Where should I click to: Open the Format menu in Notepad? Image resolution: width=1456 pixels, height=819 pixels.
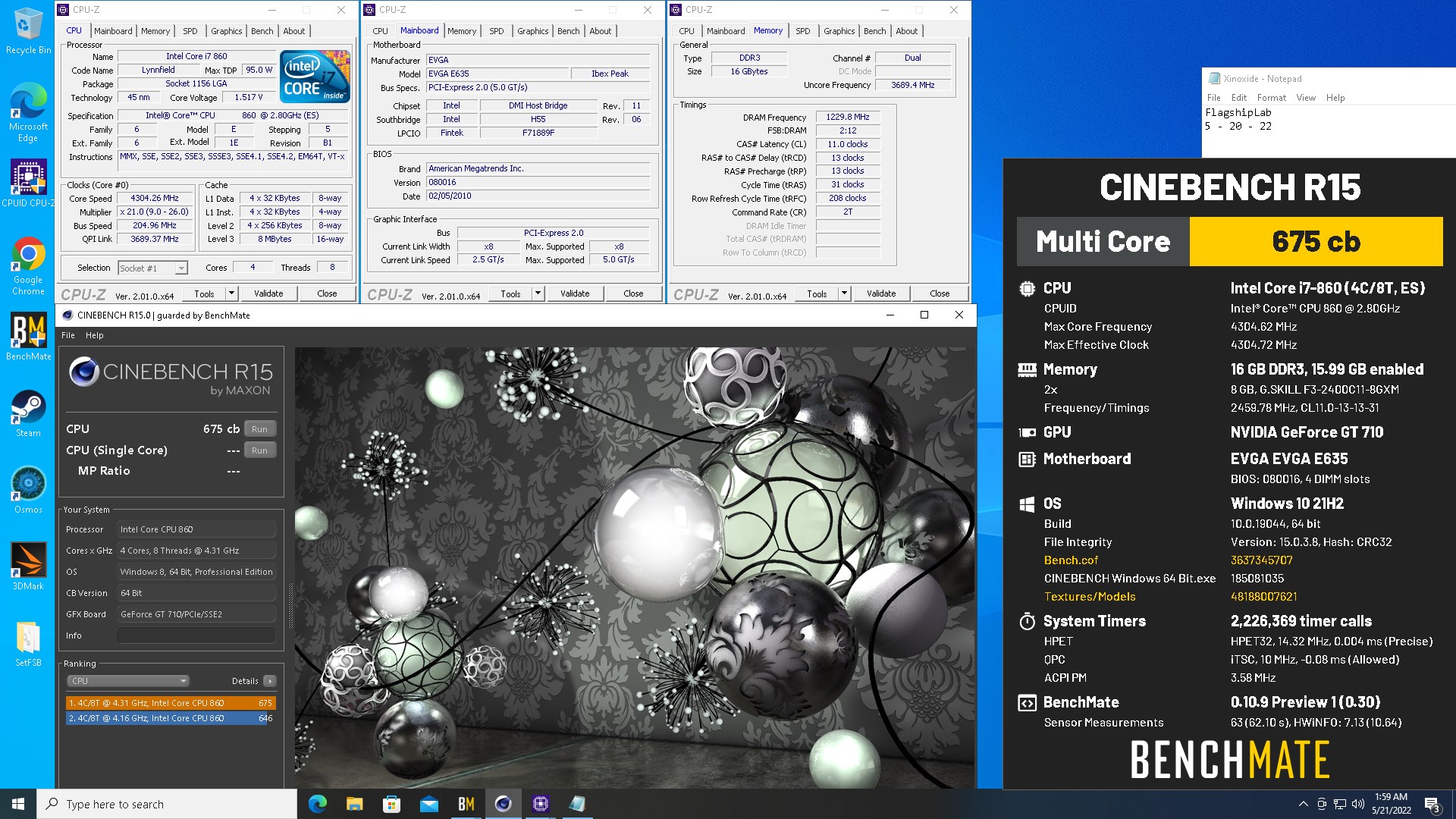pos(1272,98)
